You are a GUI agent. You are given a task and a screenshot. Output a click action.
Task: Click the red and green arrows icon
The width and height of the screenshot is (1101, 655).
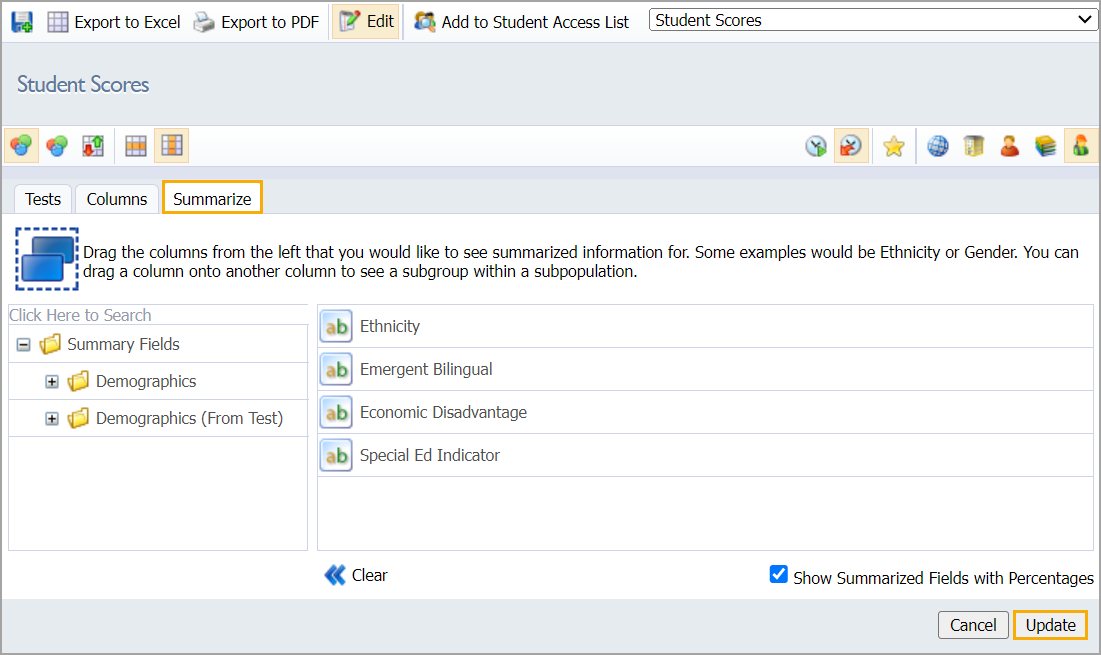[93, 147]
